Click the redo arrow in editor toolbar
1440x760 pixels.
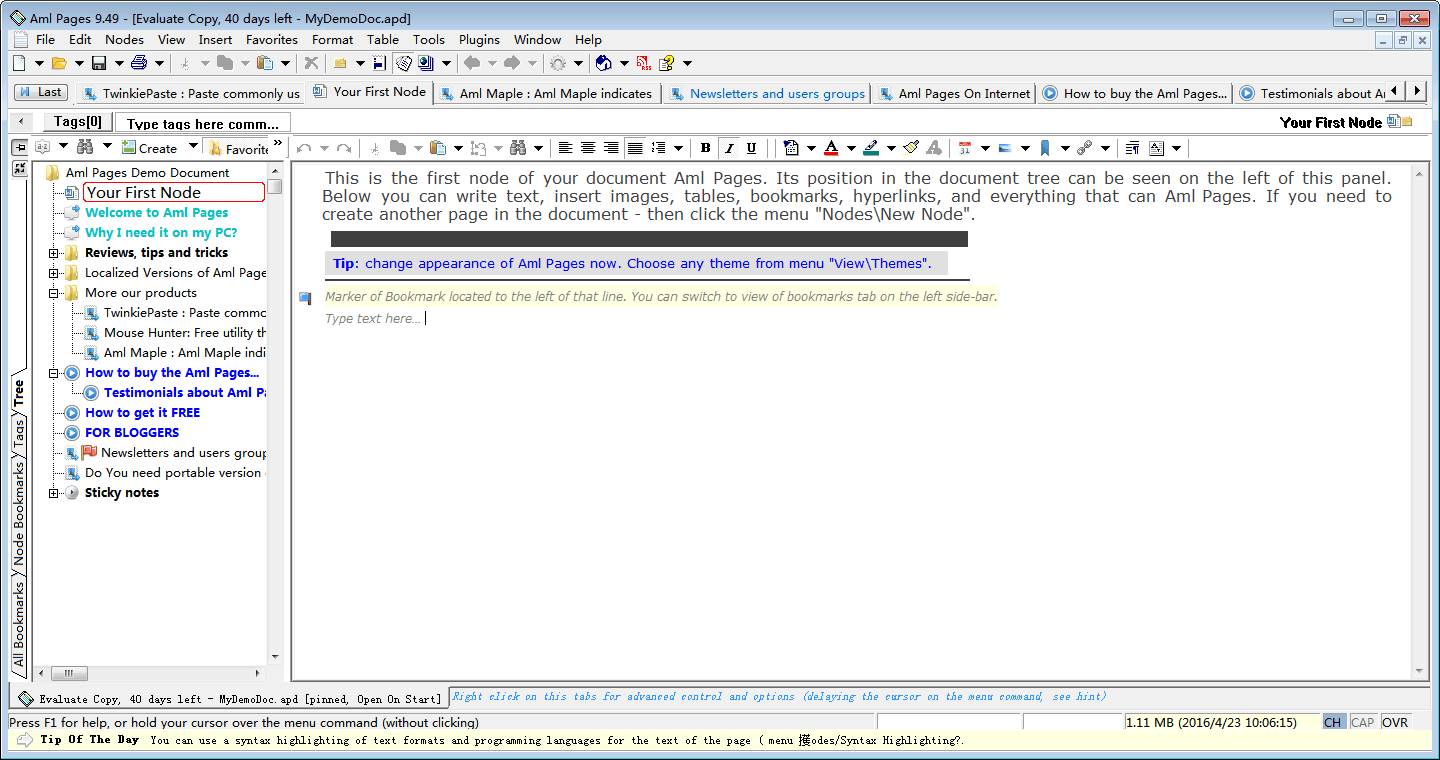point(344,148)
